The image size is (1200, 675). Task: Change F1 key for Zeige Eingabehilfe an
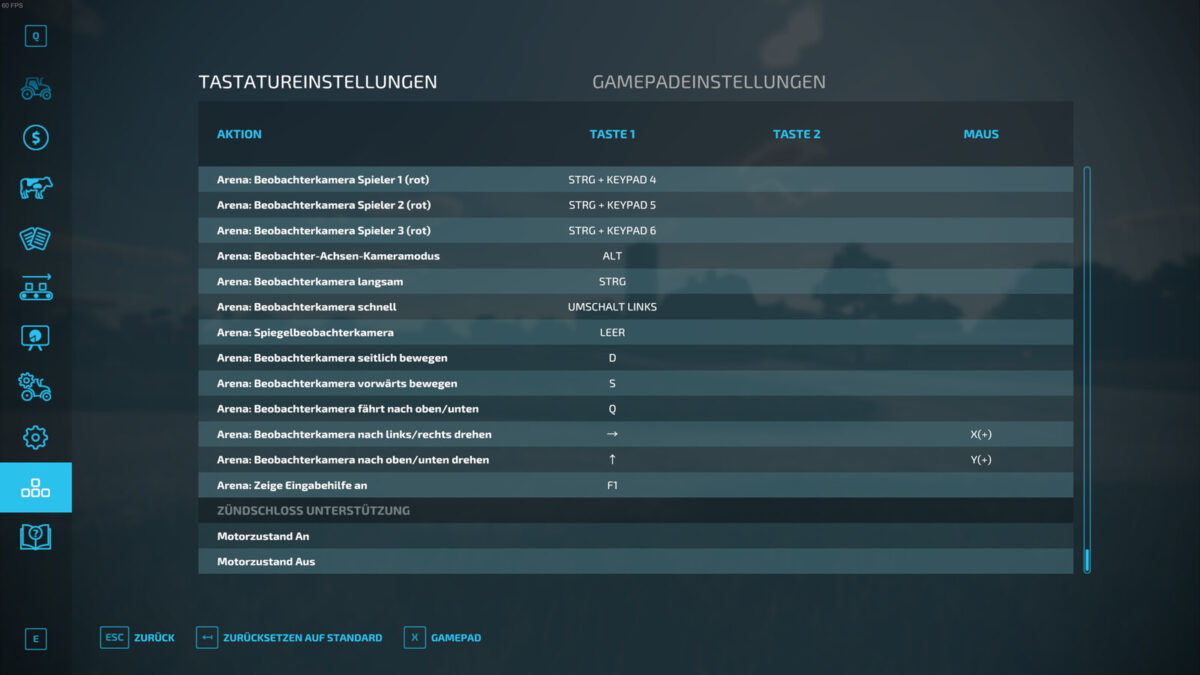612,485
